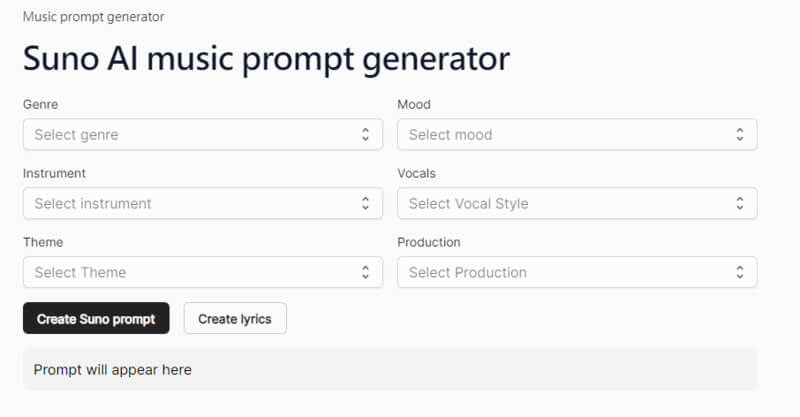Click the Genre field label
800x417 pixels.
click(40, 104)
